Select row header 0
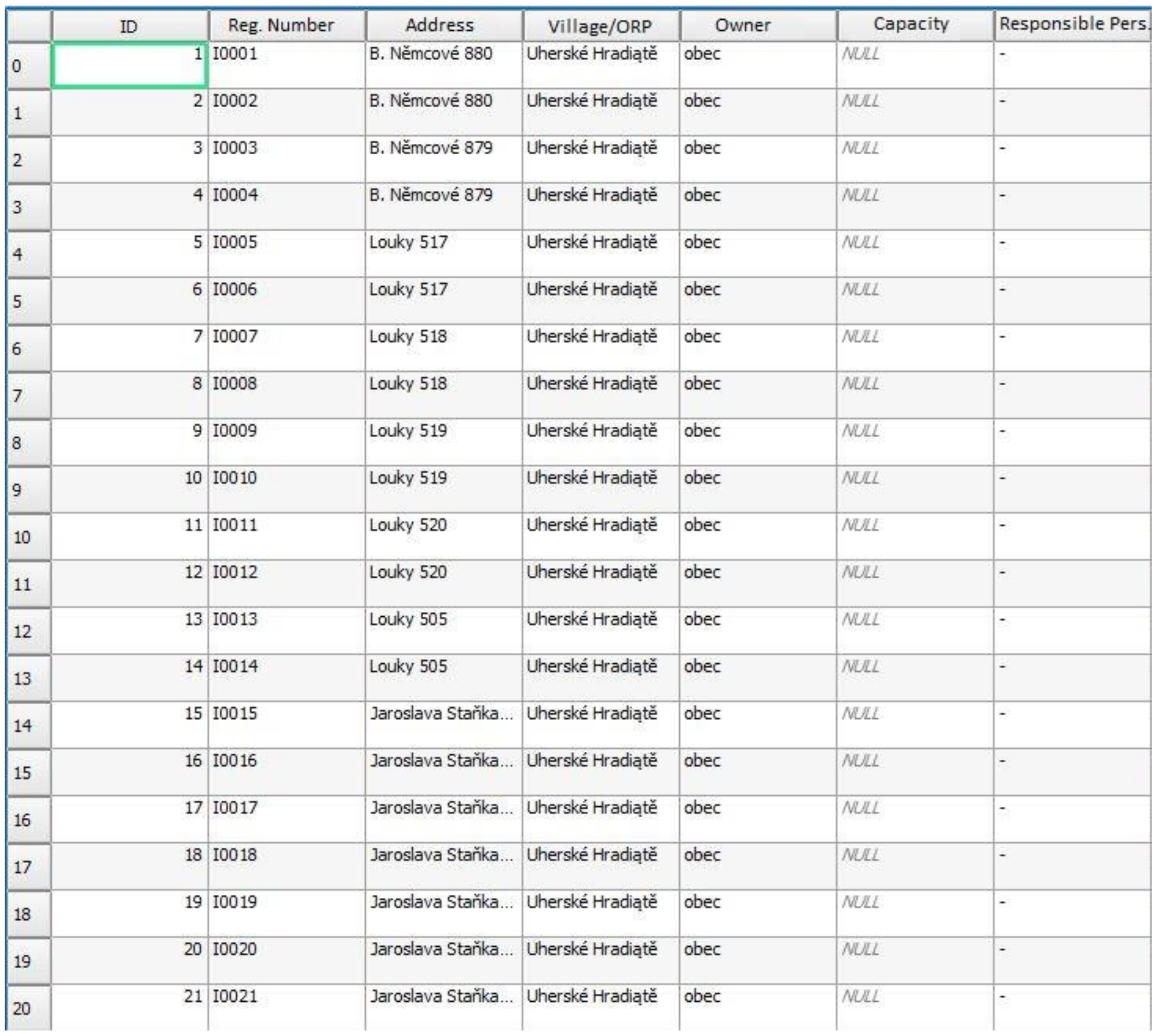 (x=28, y=66)
